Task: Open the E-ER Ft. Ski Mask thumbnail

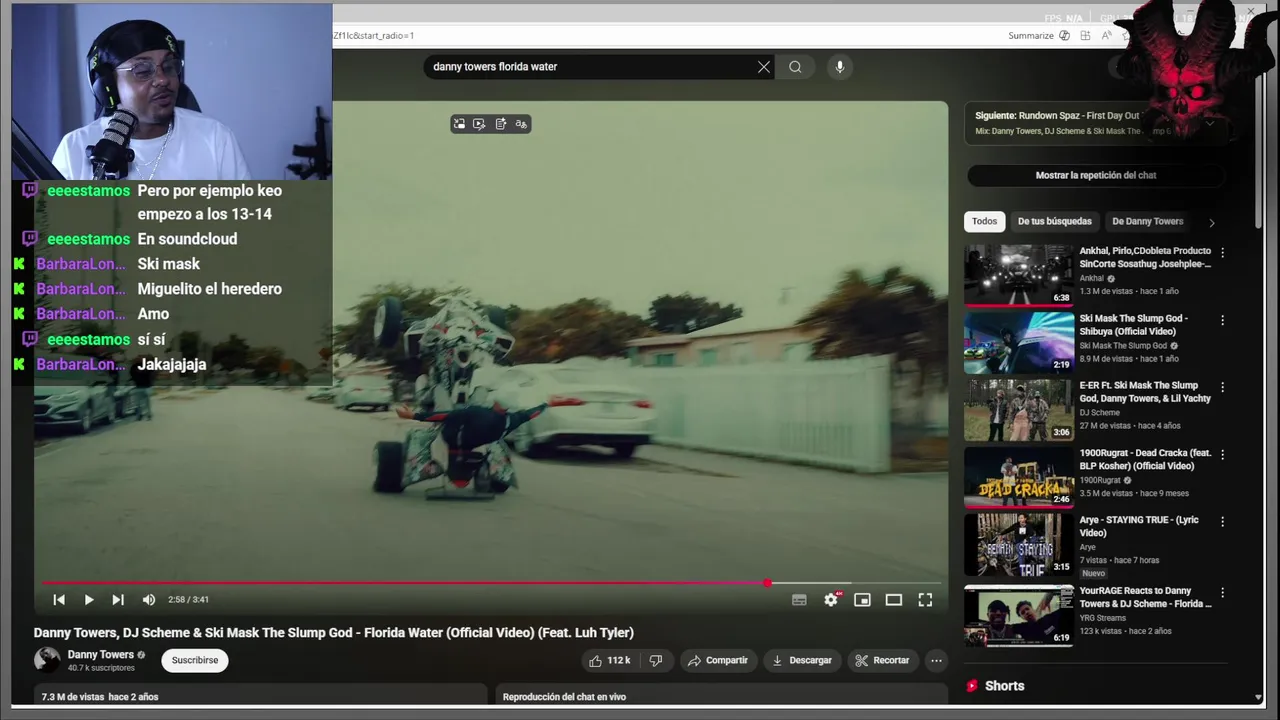Action: [1018, 409]
